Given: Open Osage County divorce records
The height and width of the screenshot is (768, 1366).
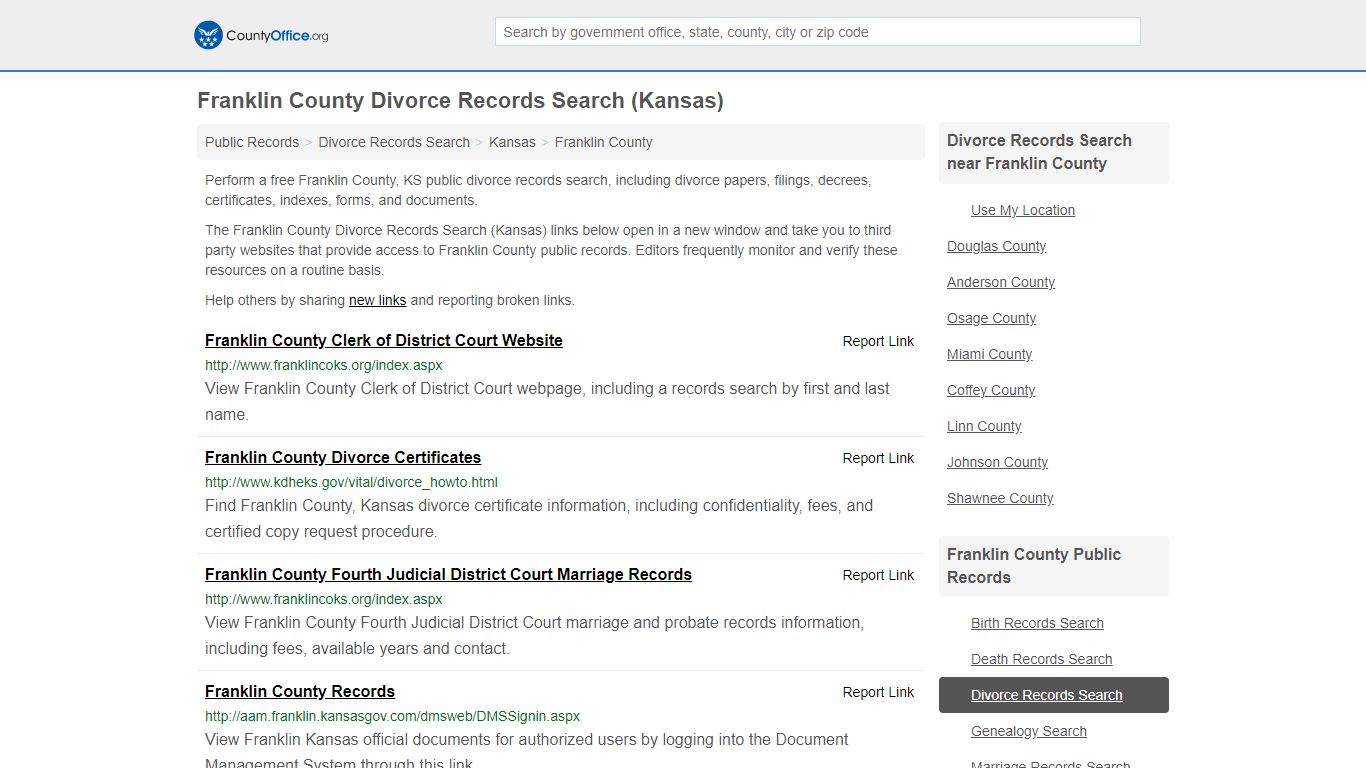Looking at the screenshot, I should (991, 318).
